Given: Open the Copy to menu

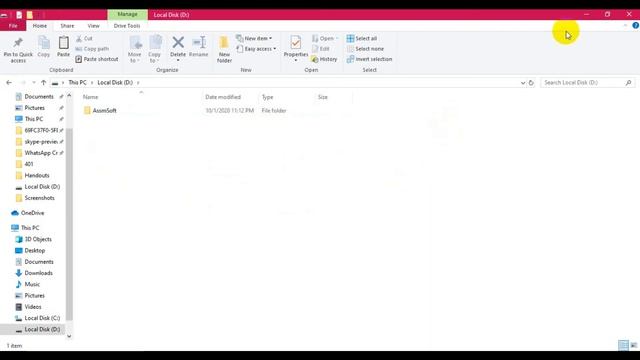Looking at the screenshot, I should coord(155,49).
